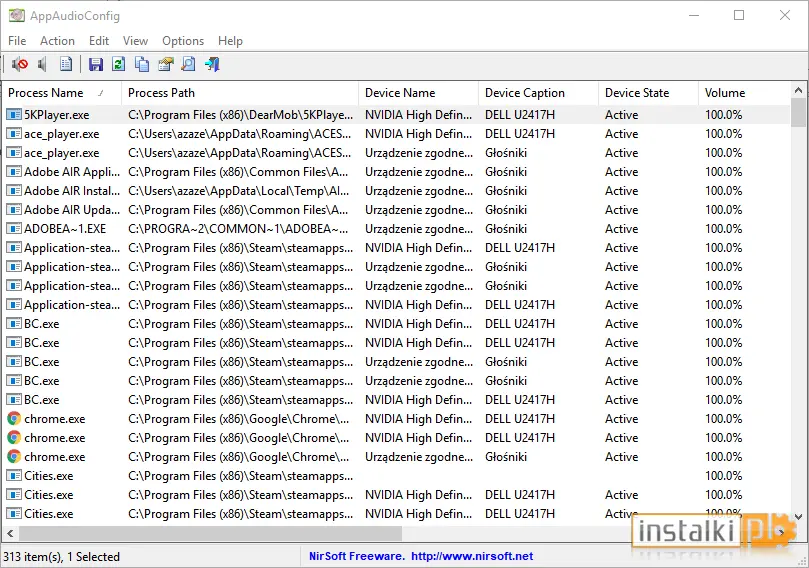
Task: Click the Volume value of the 5KPlayer.exe row
Action: pos(723,115)
